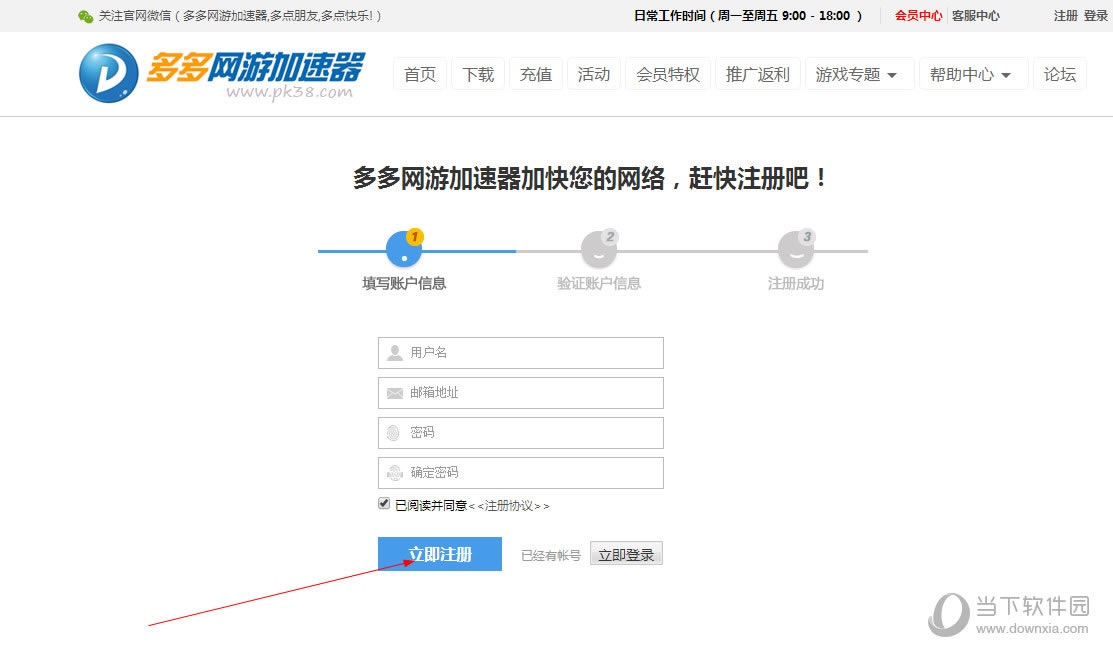The image size is (1113, 658).
Task: Open the 充值 nav item
Action: pos(536,74)
